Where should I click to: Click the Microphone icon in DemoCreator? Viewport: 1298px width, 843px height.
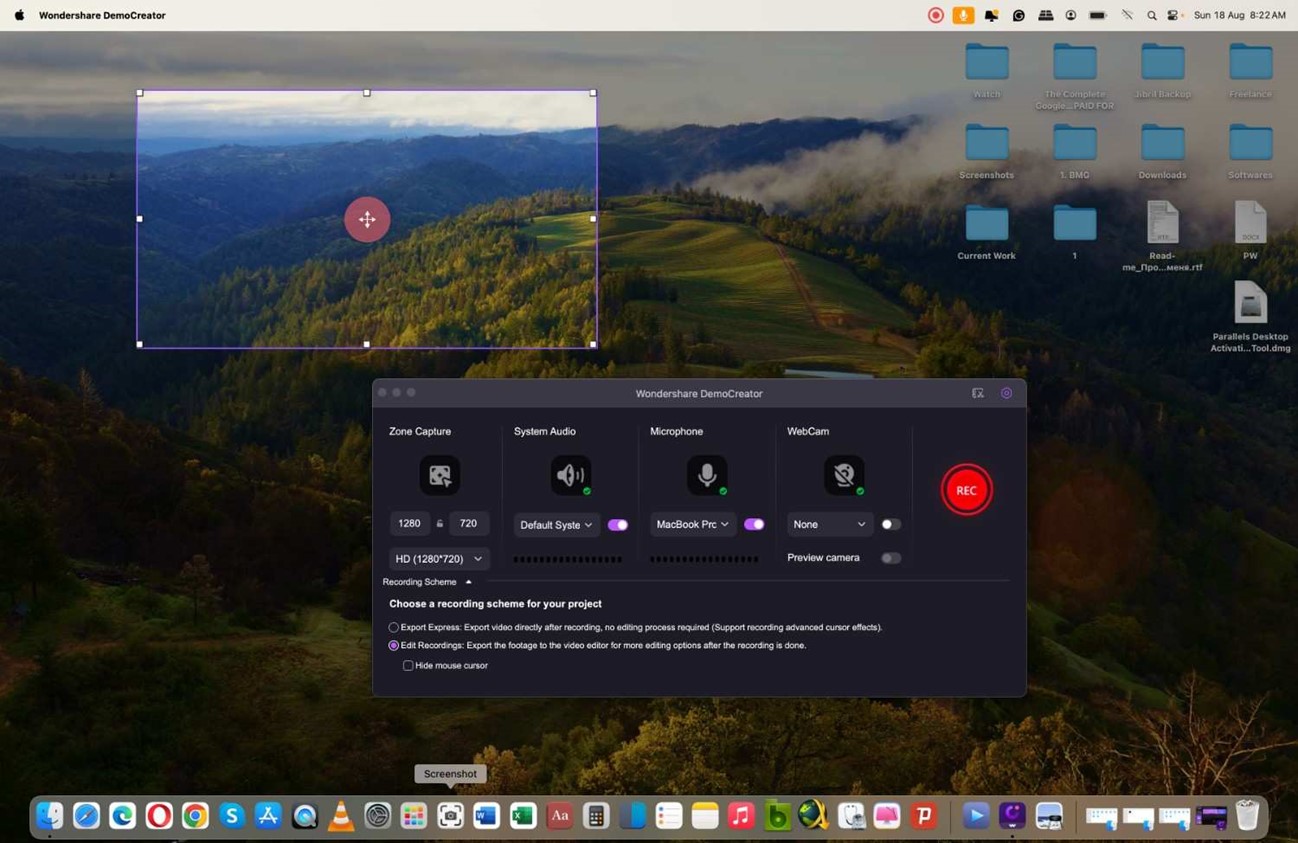coord(707,475)
